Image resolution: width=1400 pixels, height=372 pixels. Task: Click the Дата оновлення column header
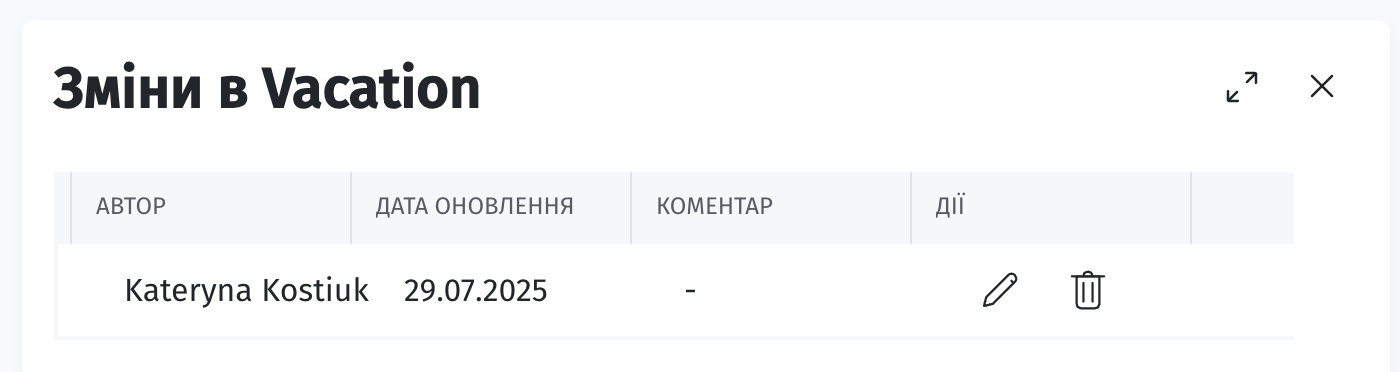(x=475, y=207)
